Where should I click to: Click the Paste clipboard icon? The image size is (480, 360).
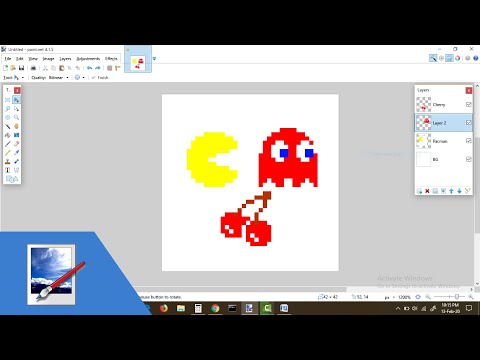[x=61, y=68]
